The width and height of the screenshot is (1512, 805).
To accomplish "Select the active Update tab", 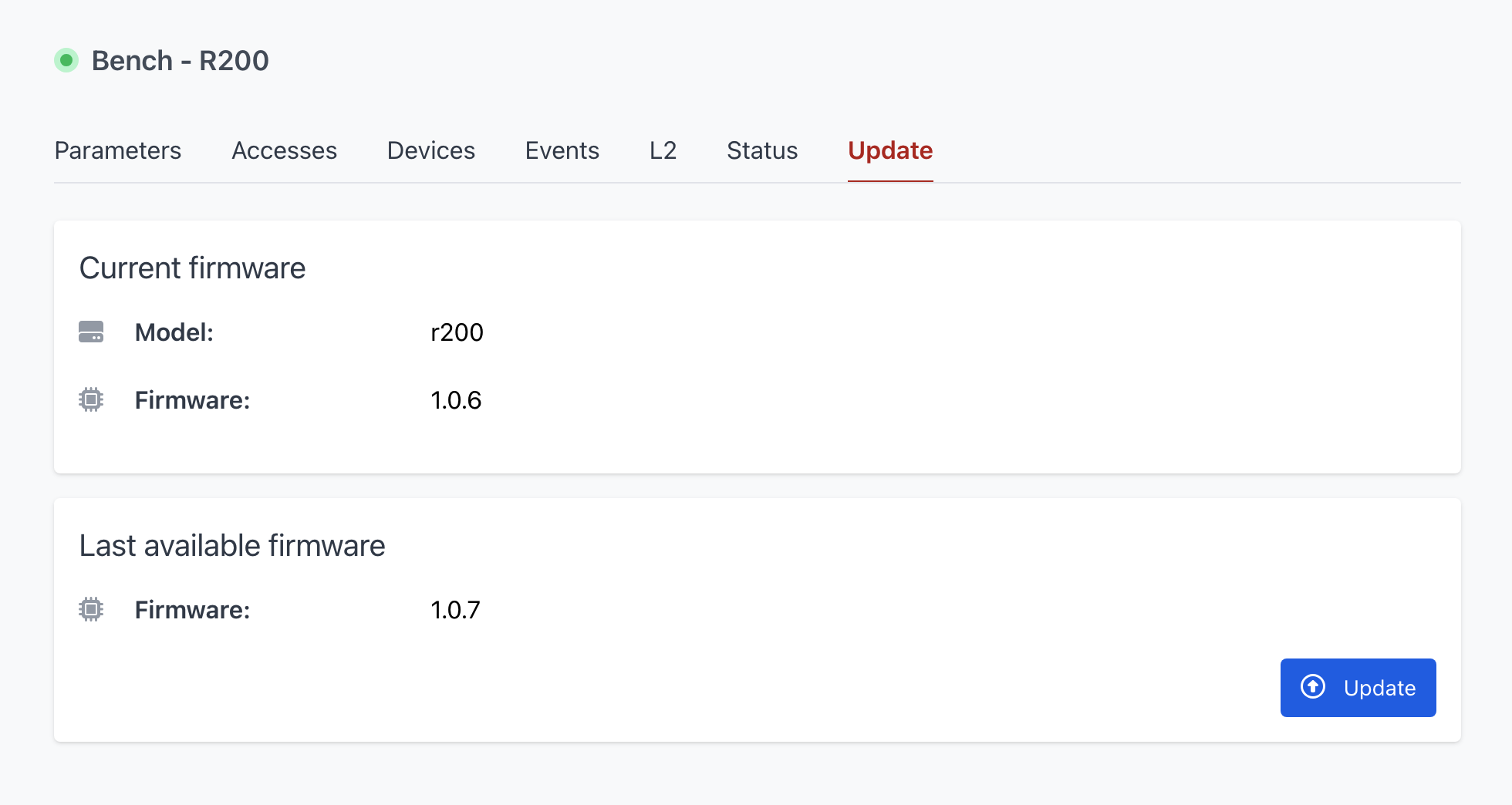I will (x=890, y=150).
